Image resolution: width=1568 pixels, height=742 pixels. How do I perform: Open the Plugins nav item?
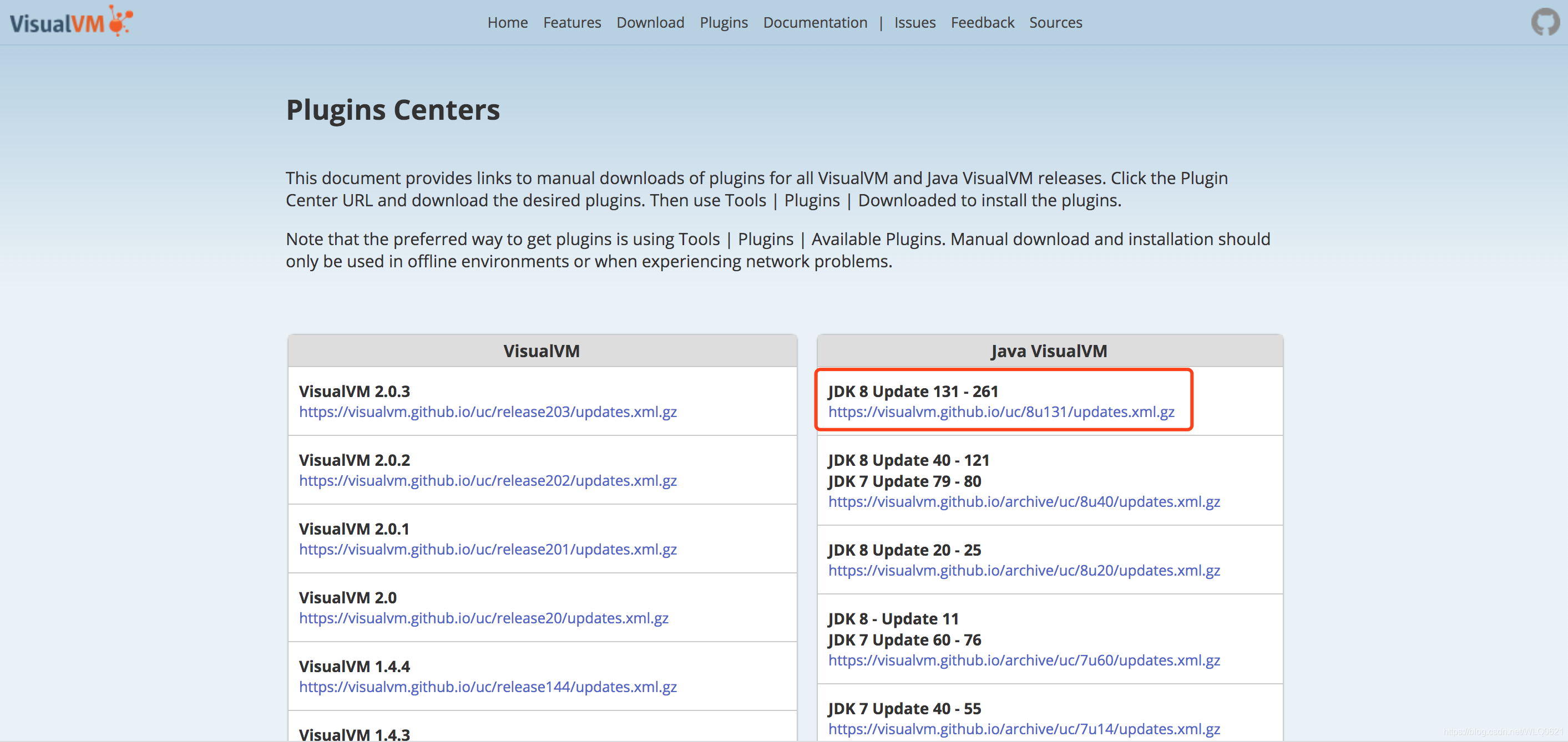tap(723, 23)
